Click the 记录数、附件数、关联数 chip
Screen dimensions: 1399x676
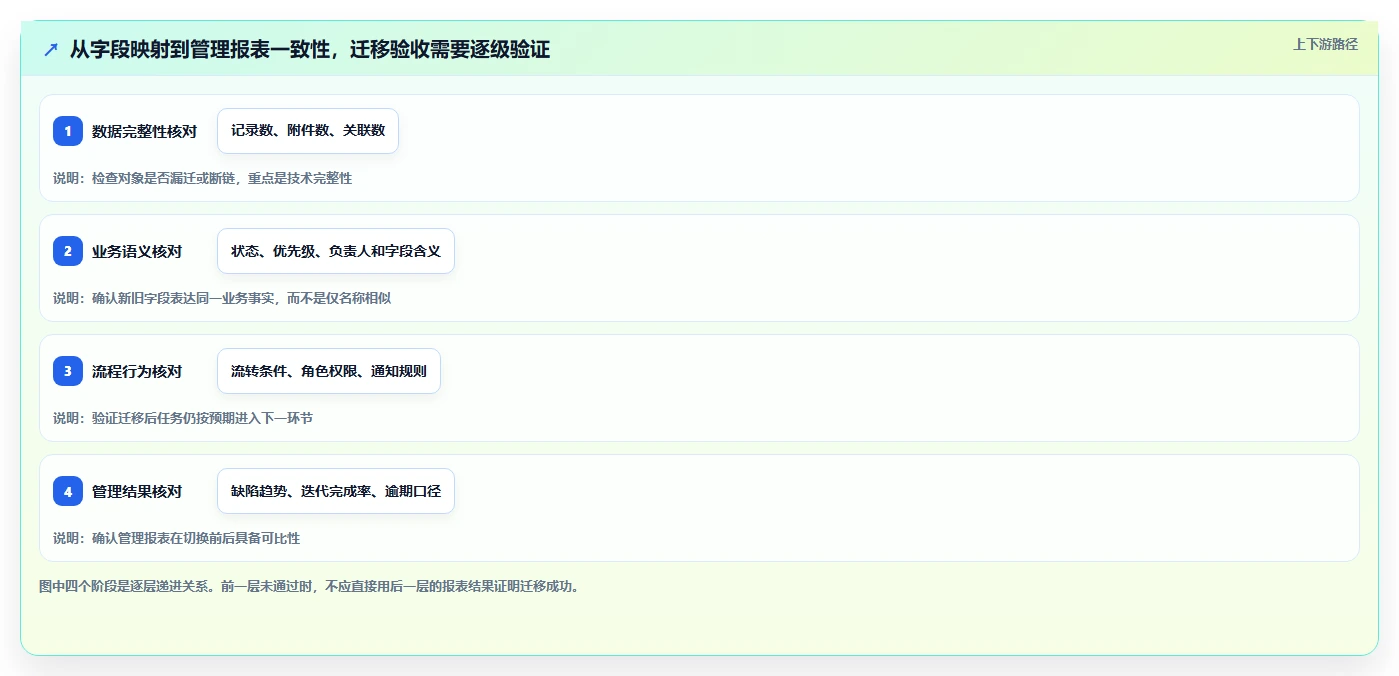[x=308, y=131]
